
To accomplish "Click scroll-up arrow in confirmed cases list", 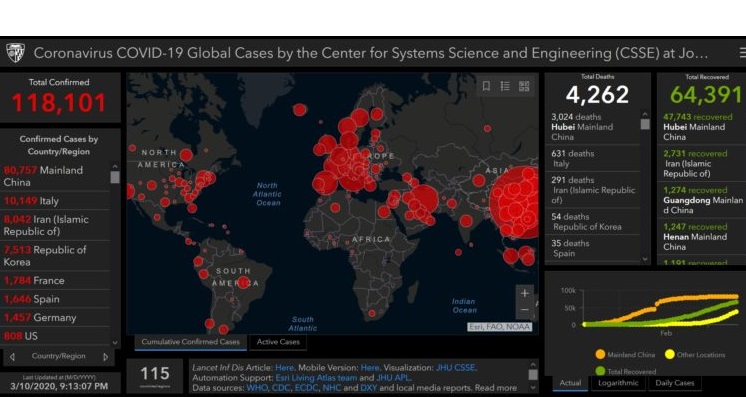I will (x=115, y=166).
